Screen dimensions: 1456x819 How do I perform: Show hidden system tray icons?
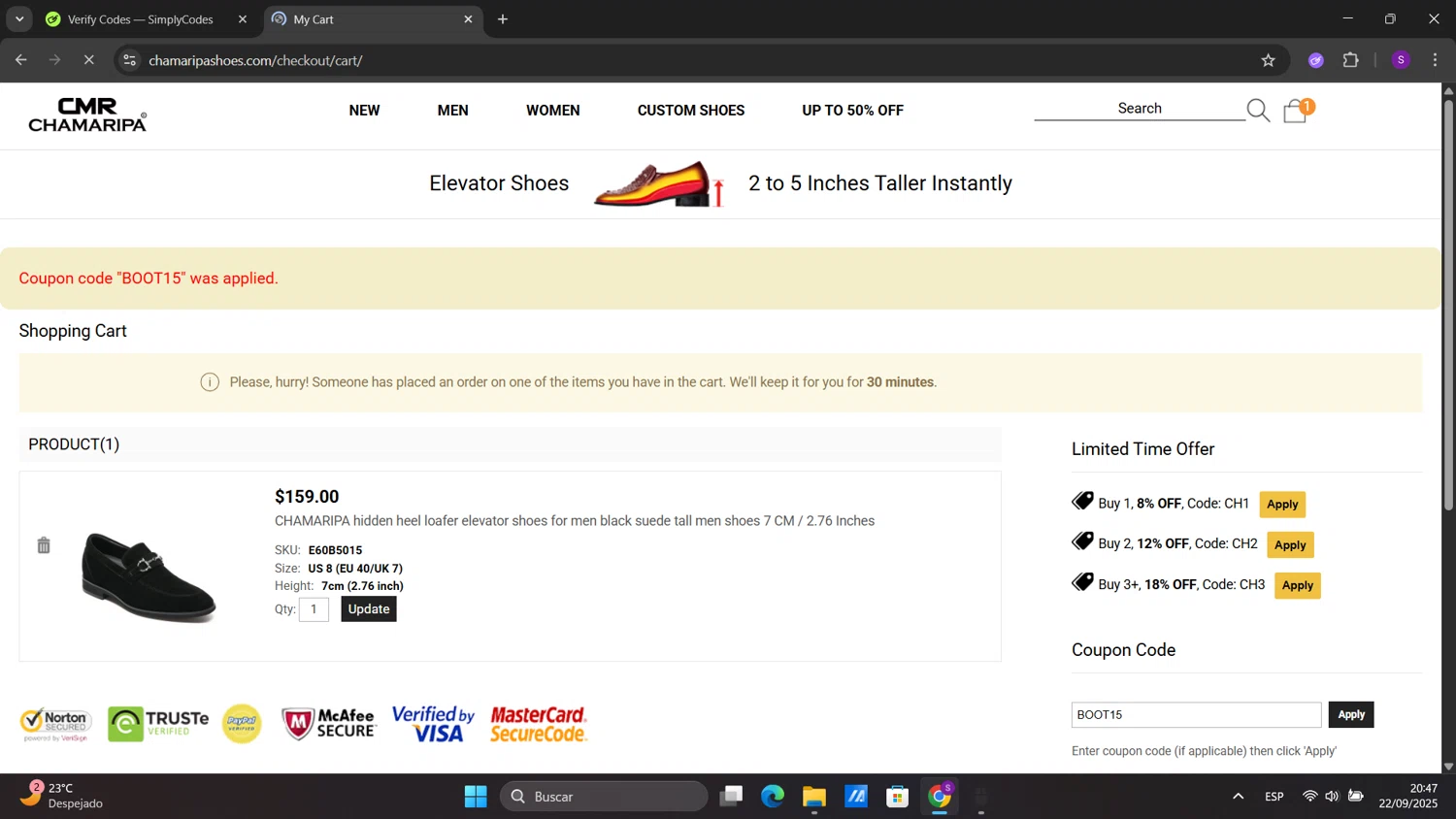[1238, 797]
